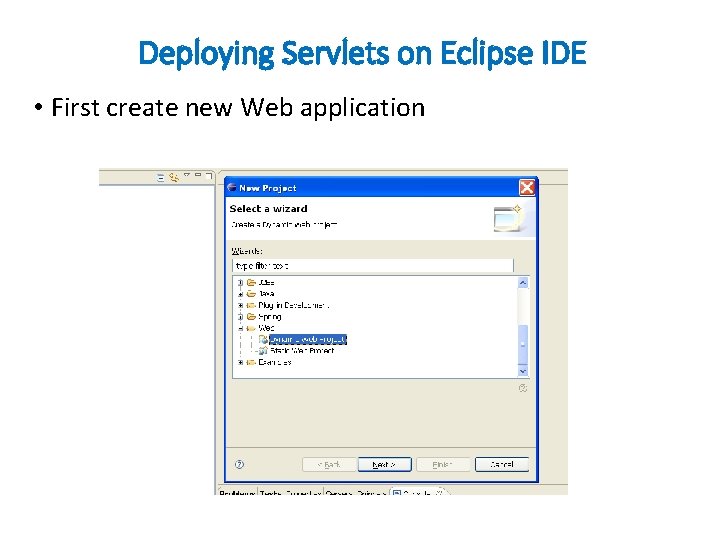Click the Eclipse logo in dialog title bar
720x540 pixels.
tap(232, 187)
